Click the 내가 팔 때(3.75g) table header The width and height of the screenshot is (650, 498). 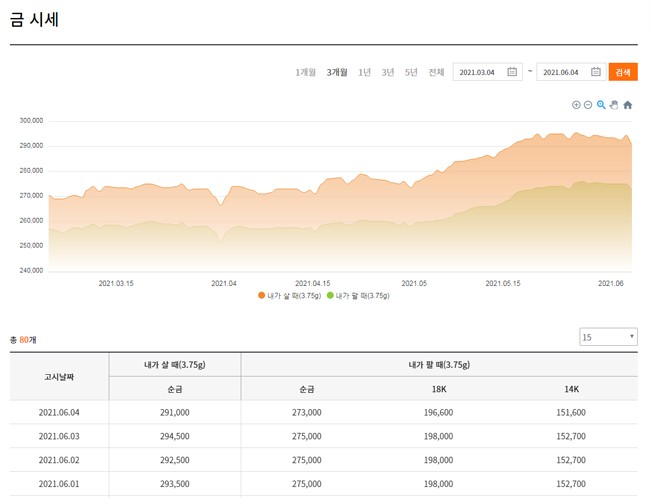[x=439, y=365]
